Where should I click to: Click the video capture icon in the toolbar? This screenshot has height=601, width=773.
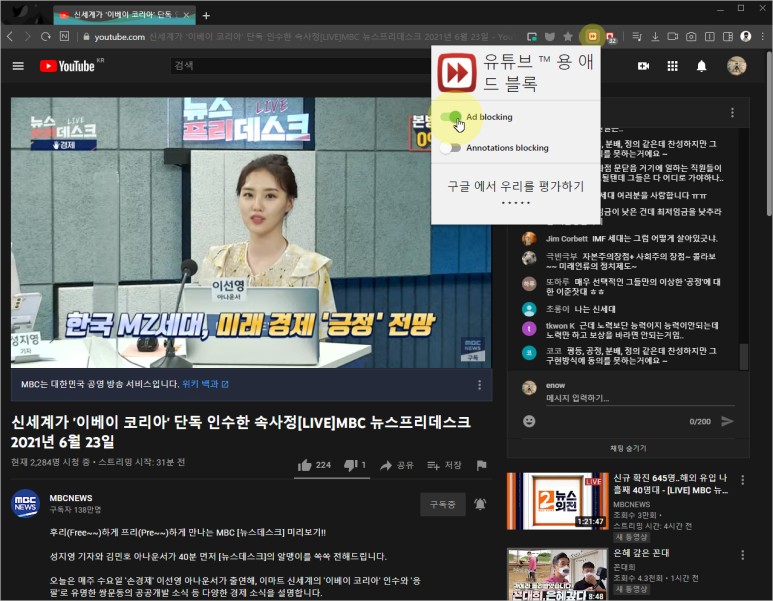[x=673, y=36]
